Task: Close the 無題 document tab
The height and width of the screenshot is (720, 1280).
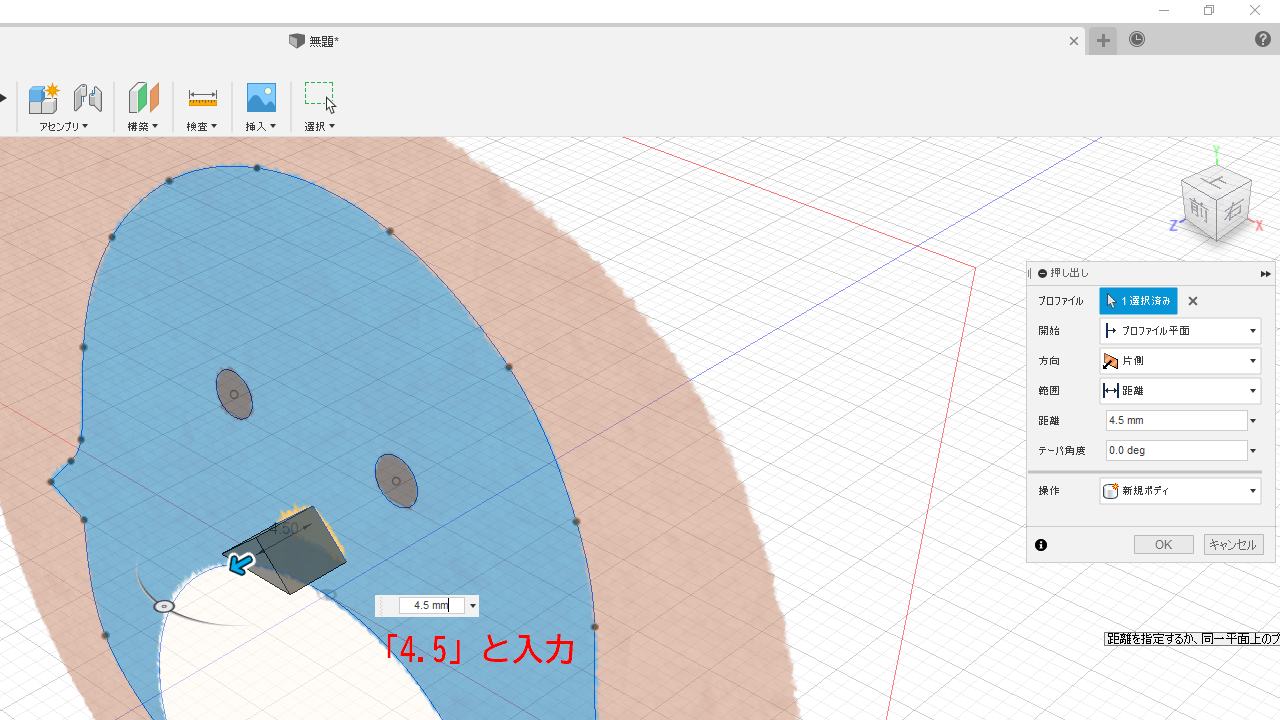Action: pyautogui.click(x=1074, y=41)
